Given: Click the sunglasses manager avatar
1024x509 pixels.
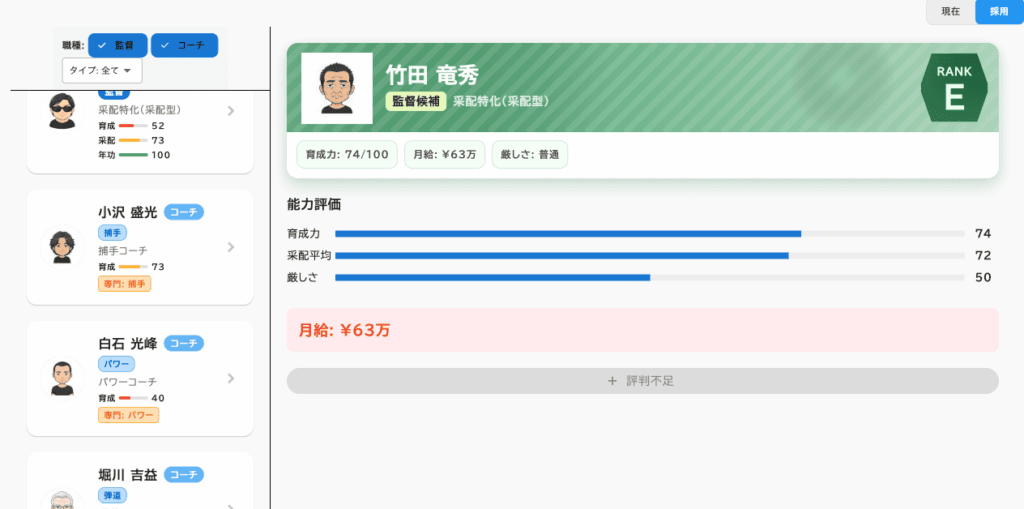Looking at the screenshot, I should coord(62,111).
